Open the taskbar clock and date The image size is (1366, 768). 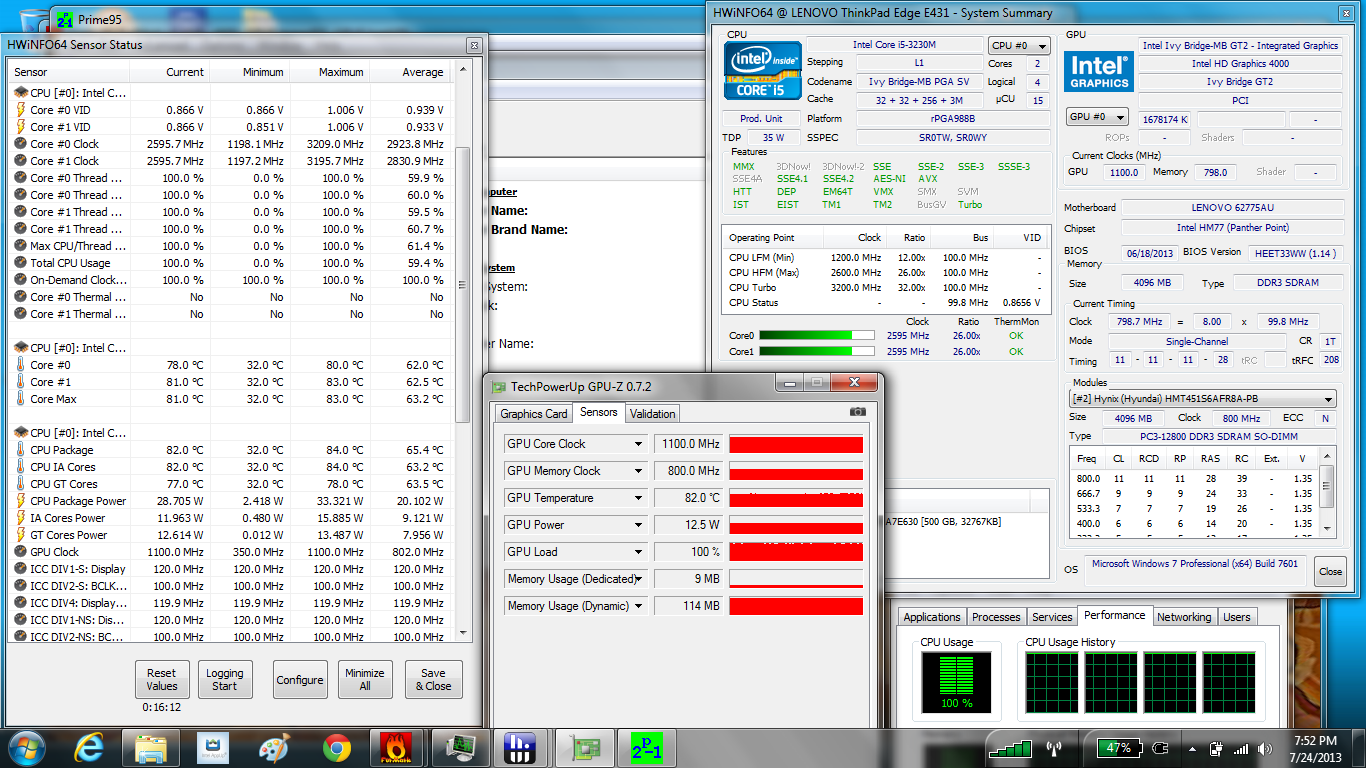tap(1314, 748)
